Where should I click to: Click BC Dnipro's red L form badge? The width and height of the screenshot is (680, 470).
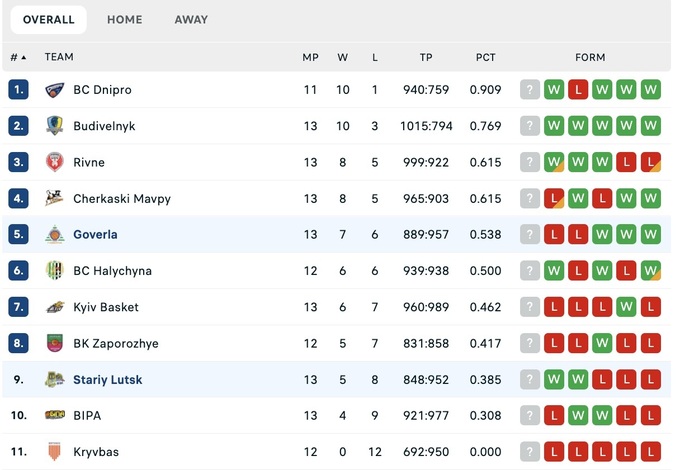click(578, 90)
